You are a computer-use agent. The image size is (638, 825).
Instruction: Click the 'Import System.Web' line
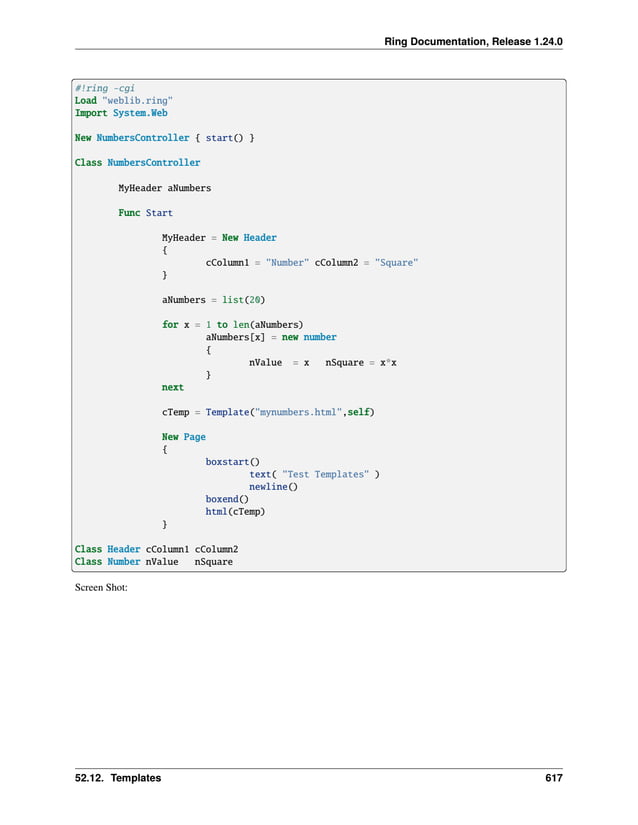click(121, 113)
